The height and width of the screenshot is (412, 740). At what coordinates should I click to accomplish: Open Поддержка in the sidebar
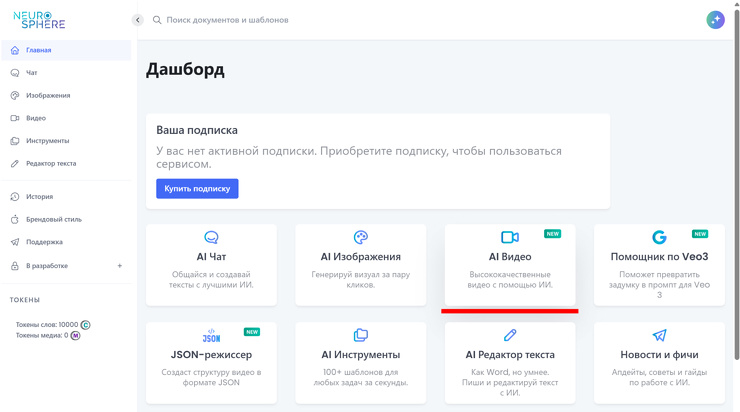44,242
